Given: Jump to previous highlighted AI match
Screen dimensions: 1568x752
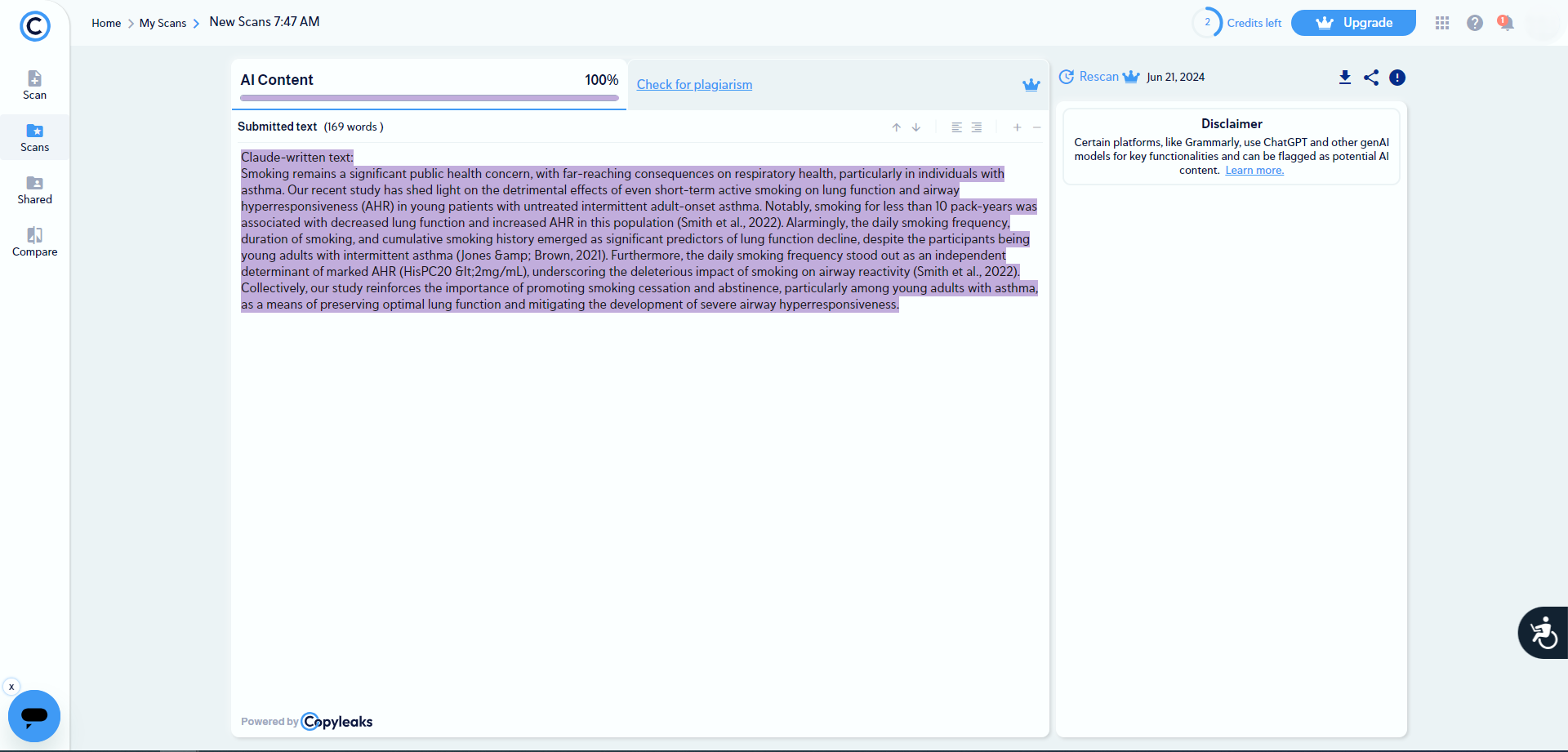Looking at the screenshot, I should coord(896,127).
